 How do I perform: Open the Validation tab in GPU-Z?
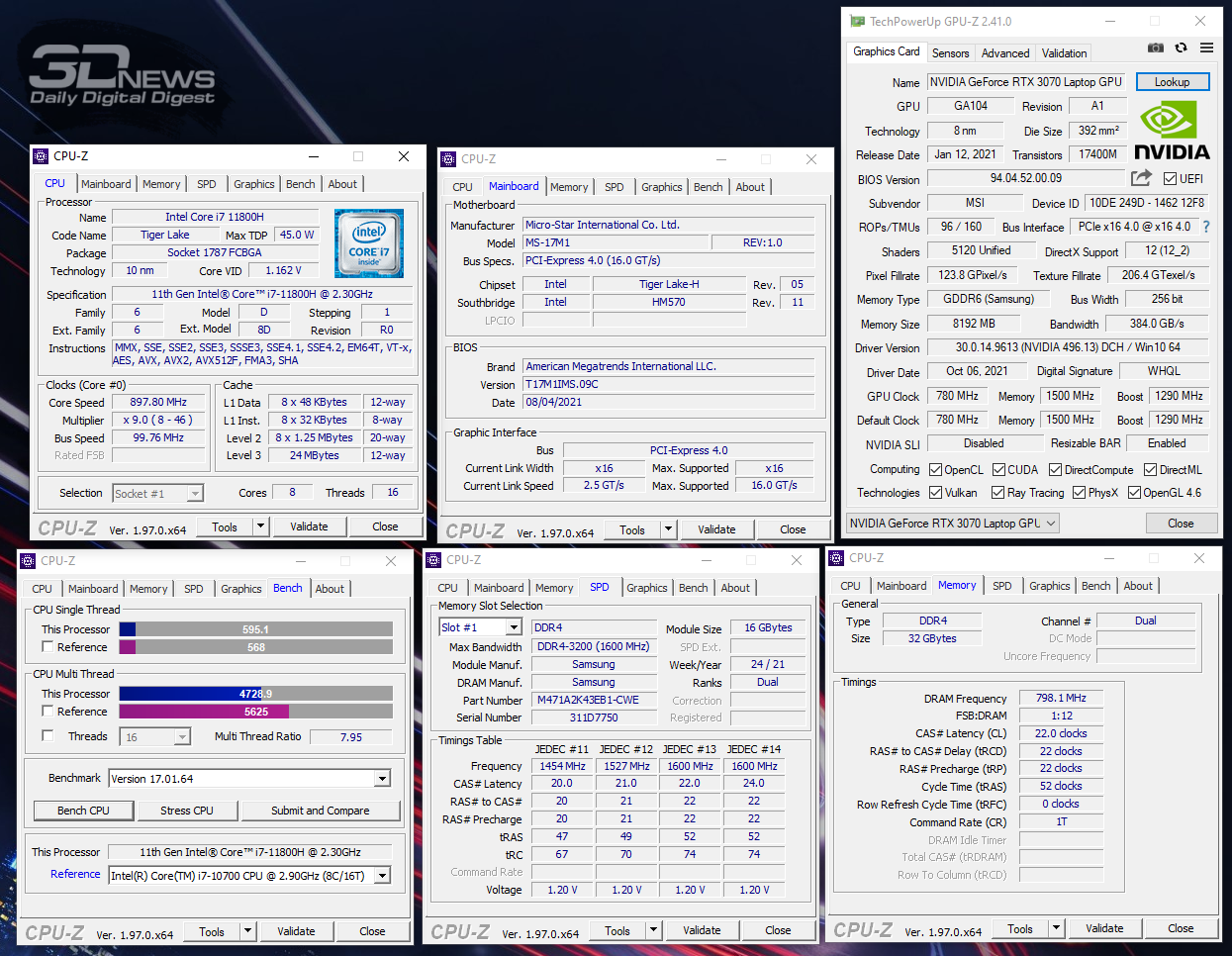coord(1064,53)
